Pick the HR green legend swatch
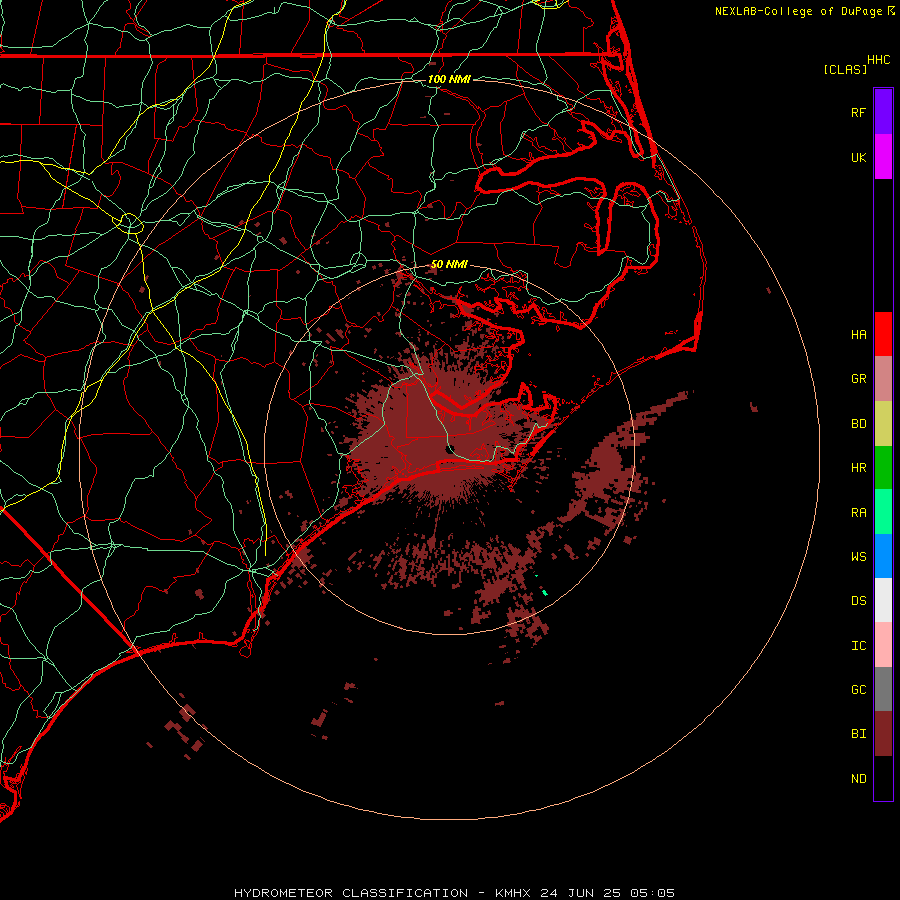This screenshot has height=900, width=900. click(883, 468)
